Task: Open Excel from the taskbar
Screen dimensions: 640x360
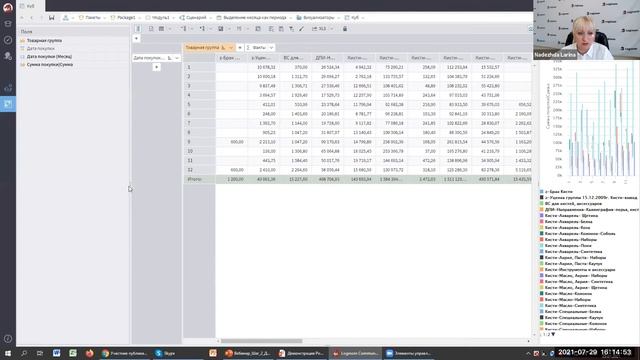Action: tap(73, 353)
